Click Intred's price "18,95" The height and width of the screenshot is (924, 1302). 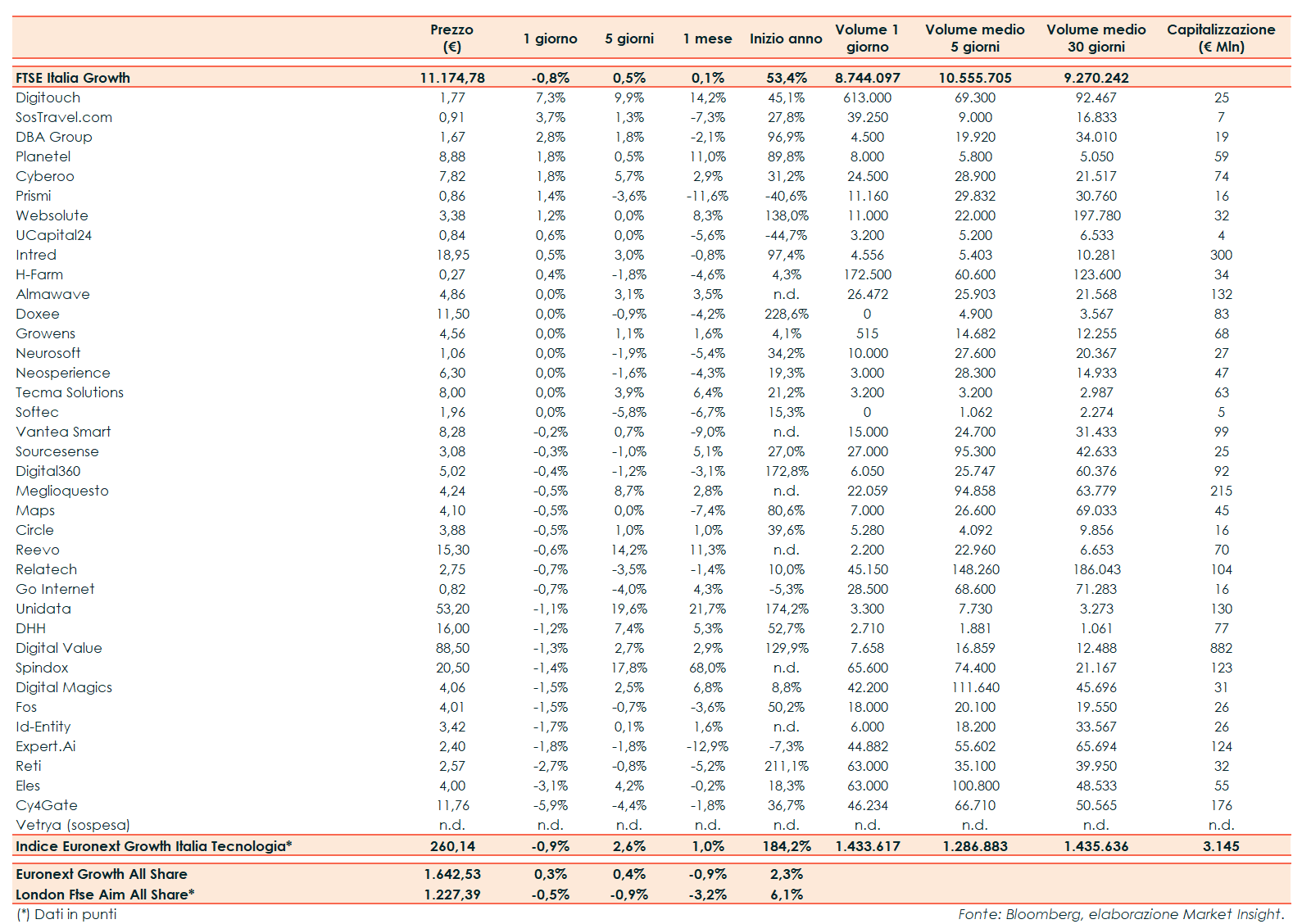click(x=452, y=255)
